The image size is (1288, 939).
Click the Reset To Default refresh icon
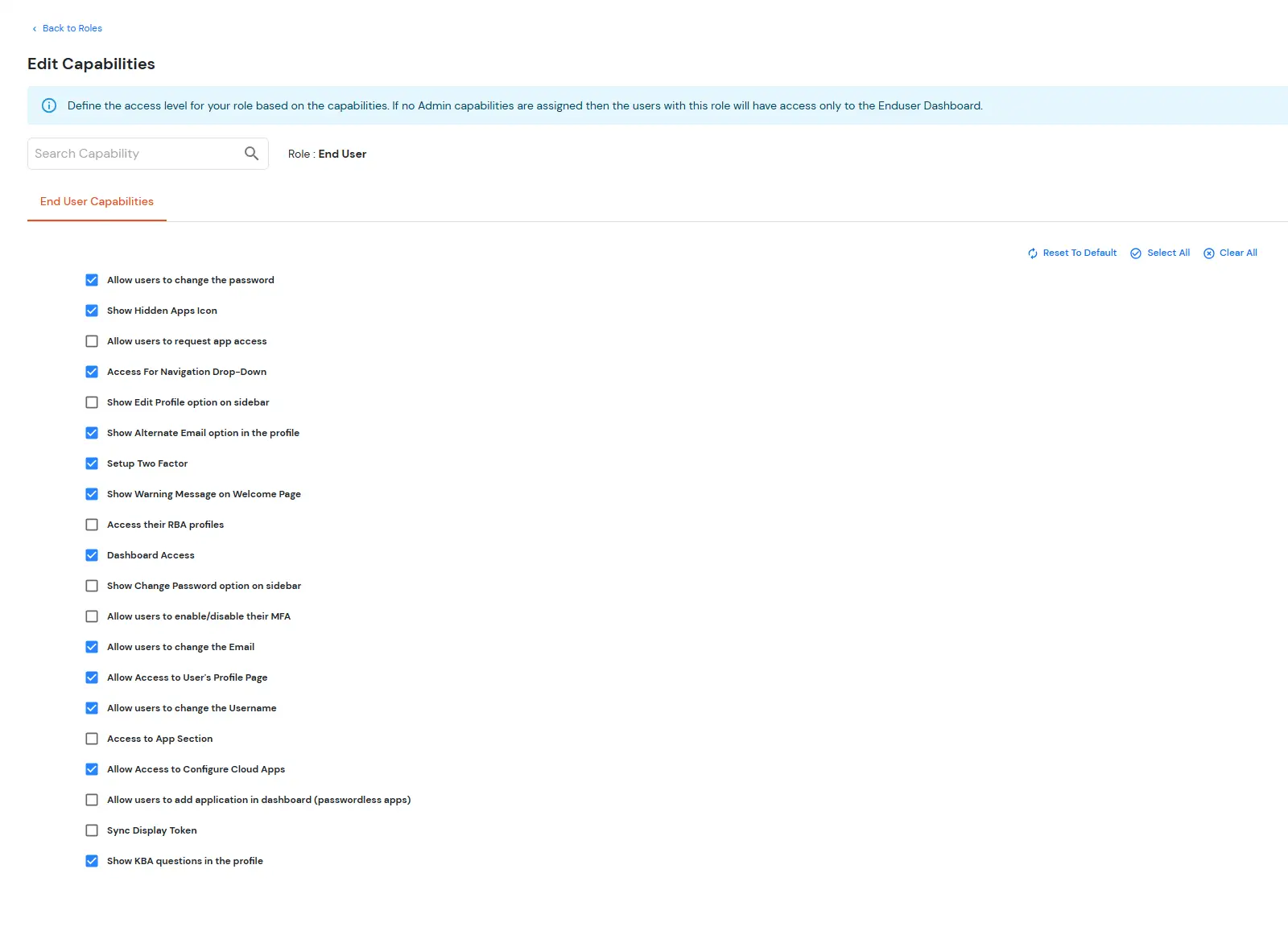click(1032, 253)
